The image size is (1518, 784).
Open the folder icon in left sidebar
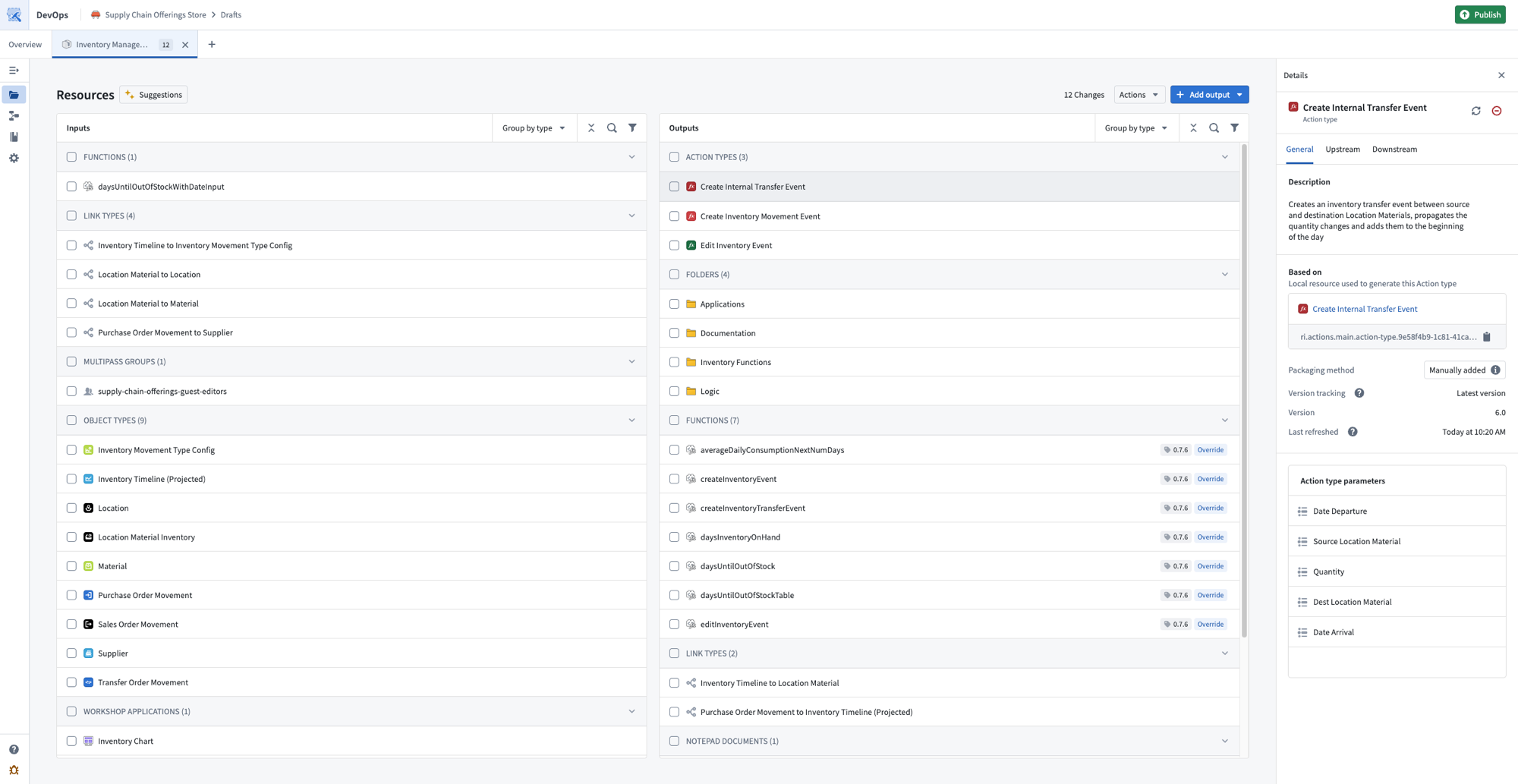coord(14,95)
